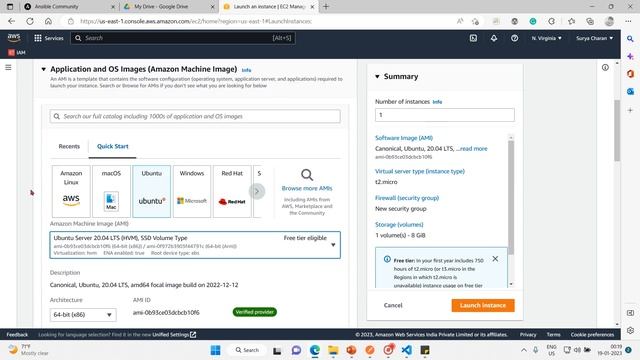
Task: Open the N. Virginia region dropdown
Action: tap(547, 38)
